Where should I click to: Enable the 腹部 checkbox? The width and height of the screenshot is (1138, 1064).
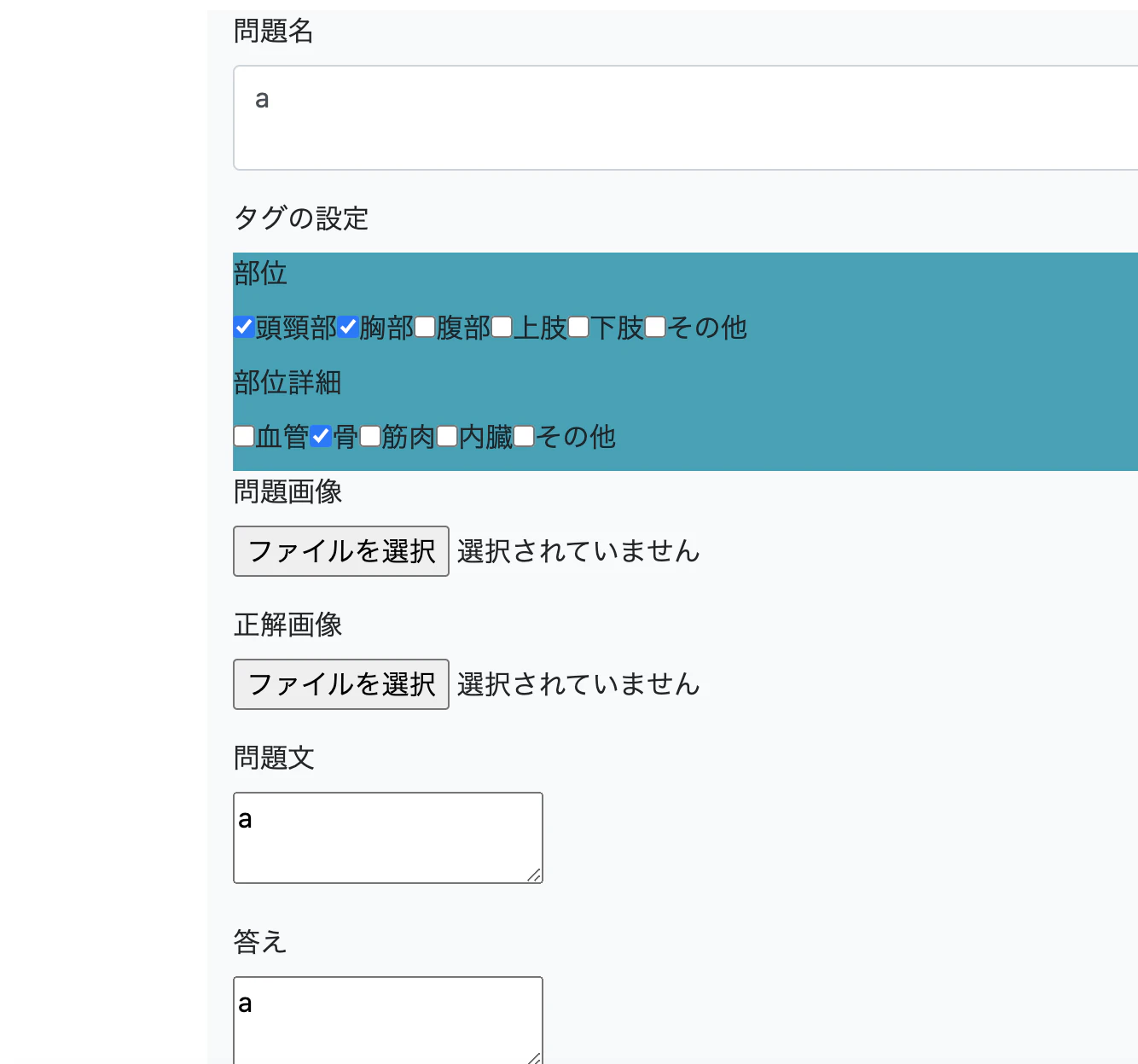[x=424, y=327]
